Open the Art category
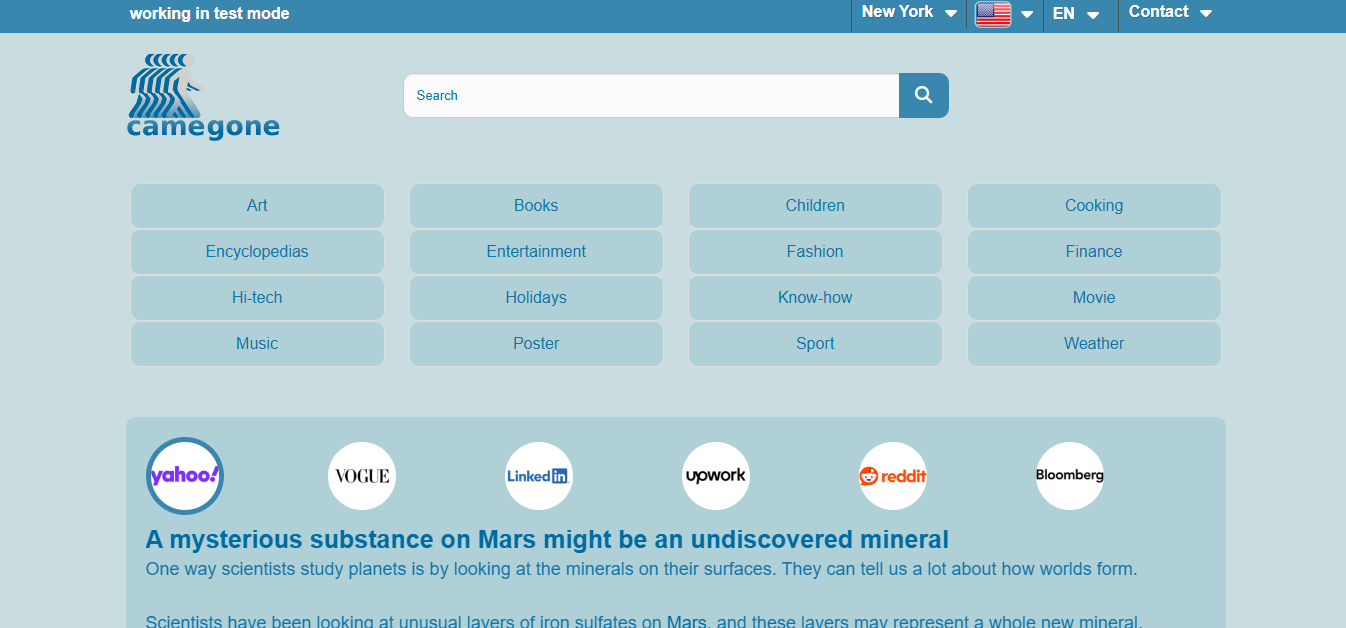The image size is (1346, 628). coord(257,206)
